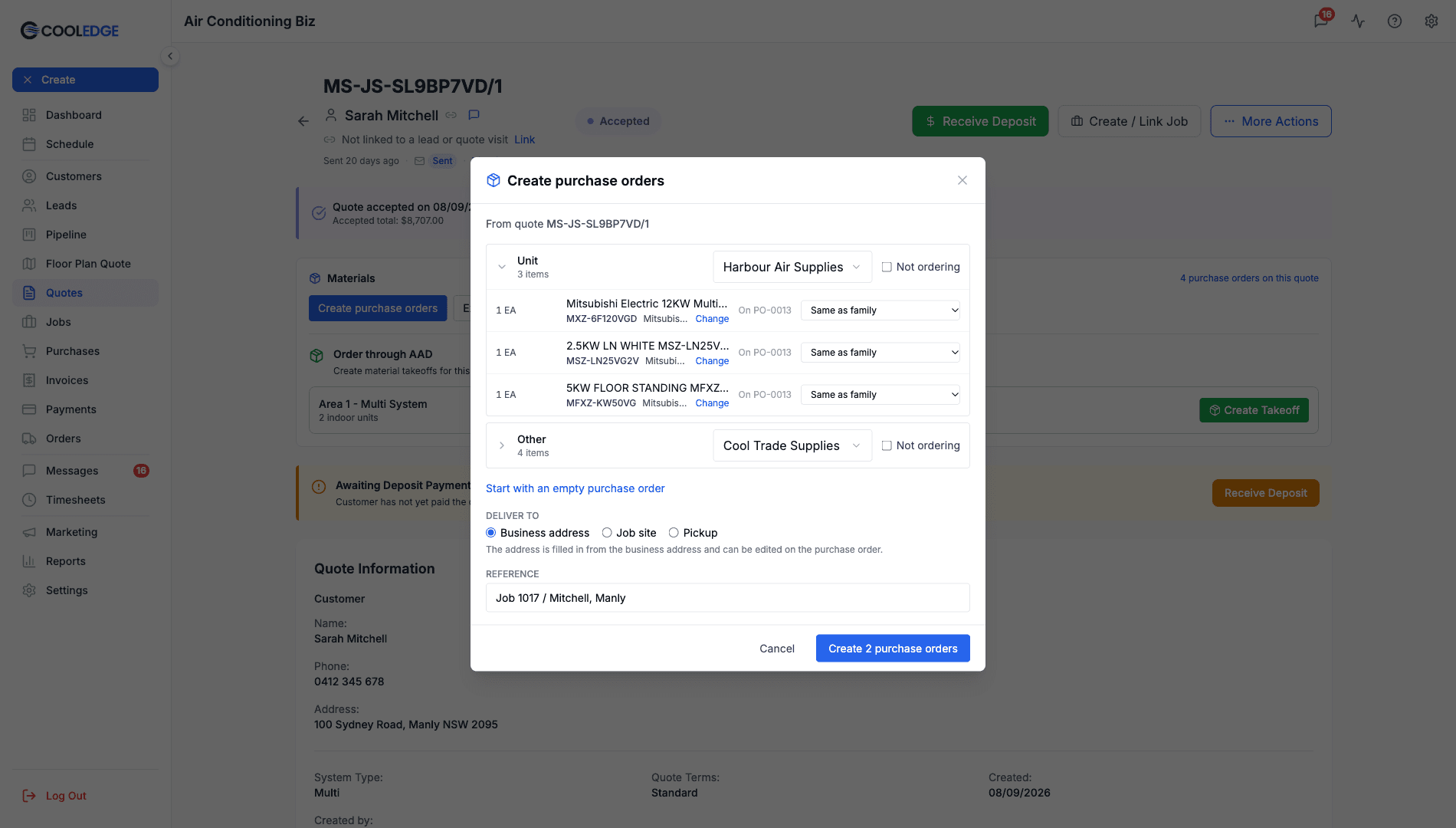Open the messages notification icon in header
Screen dimensions: 1456x828
[1321, 21]
